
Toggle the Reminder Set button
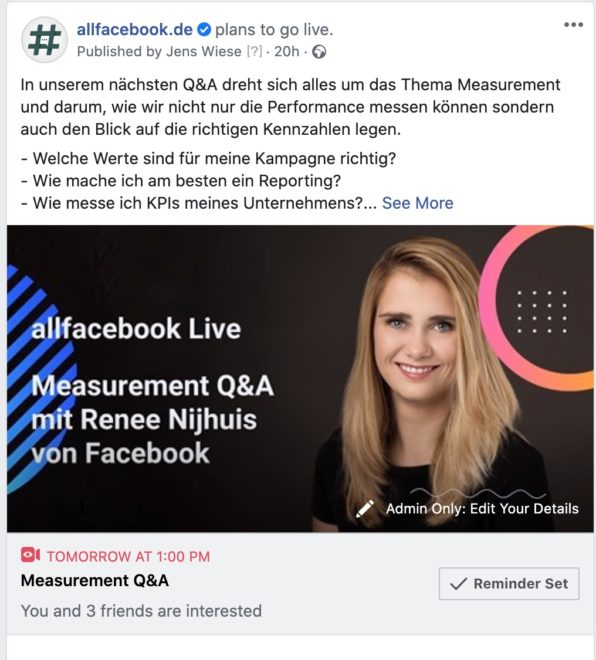(x=509, y=583)
